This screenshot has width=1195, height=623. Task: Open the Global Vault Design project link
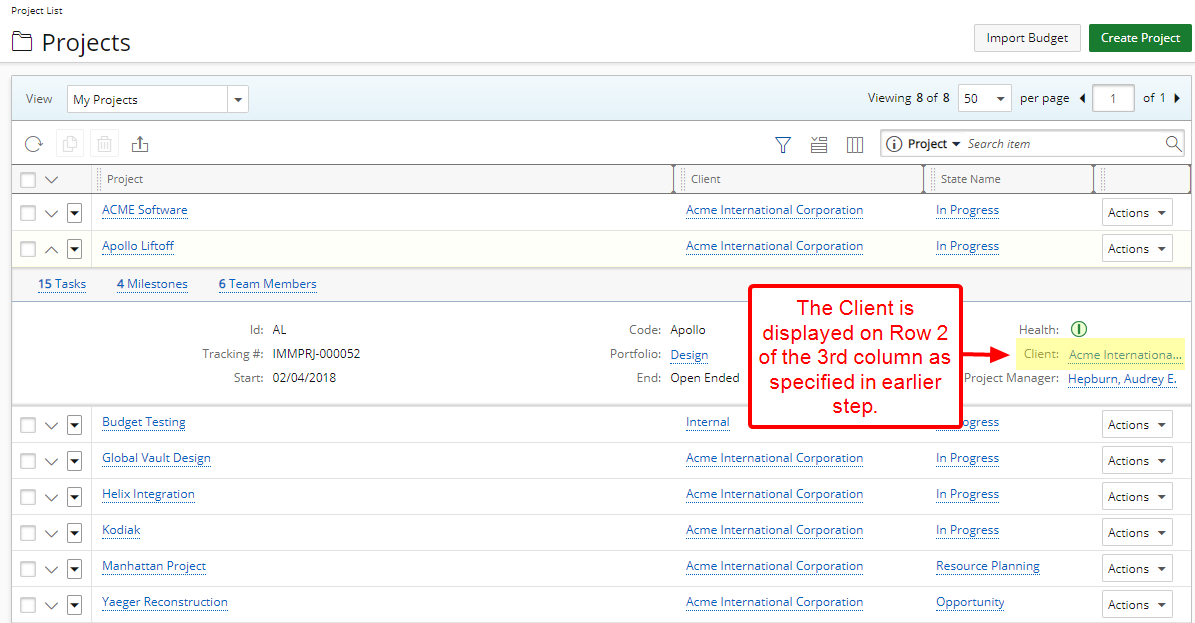[x=156, y=458]
